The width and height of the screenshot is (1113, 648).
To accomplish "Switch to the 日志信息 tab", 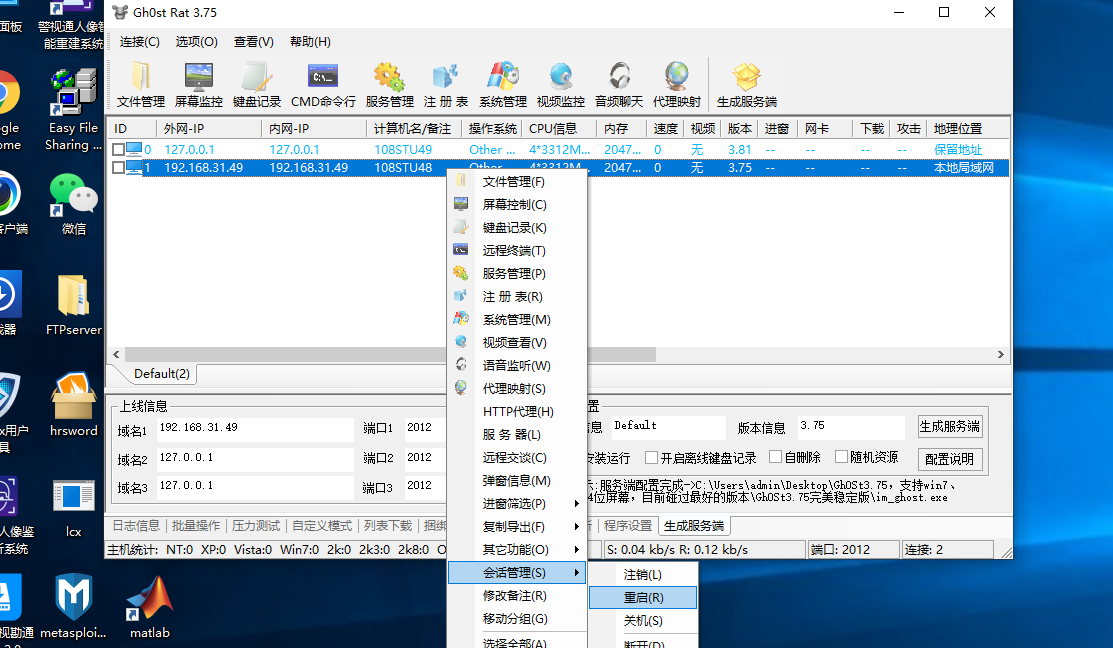I will [136, 526].
